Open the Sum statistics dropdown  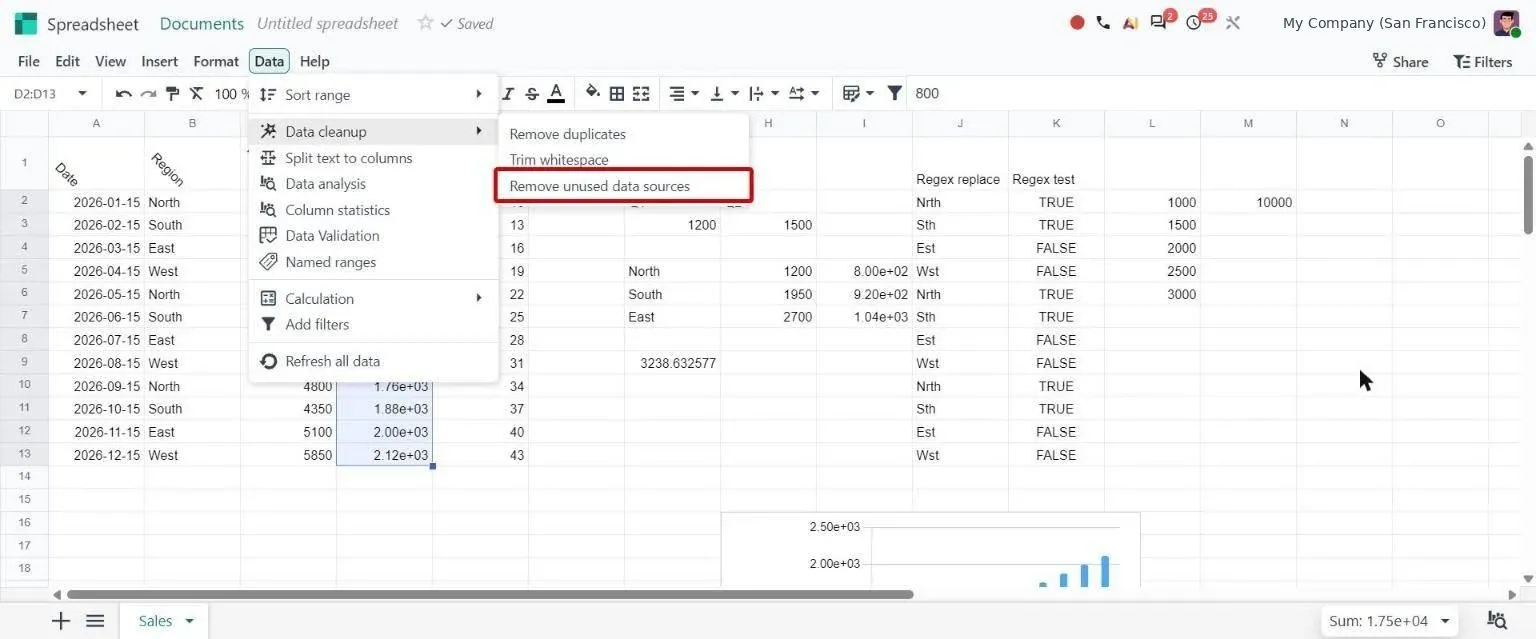(1390, 621)
